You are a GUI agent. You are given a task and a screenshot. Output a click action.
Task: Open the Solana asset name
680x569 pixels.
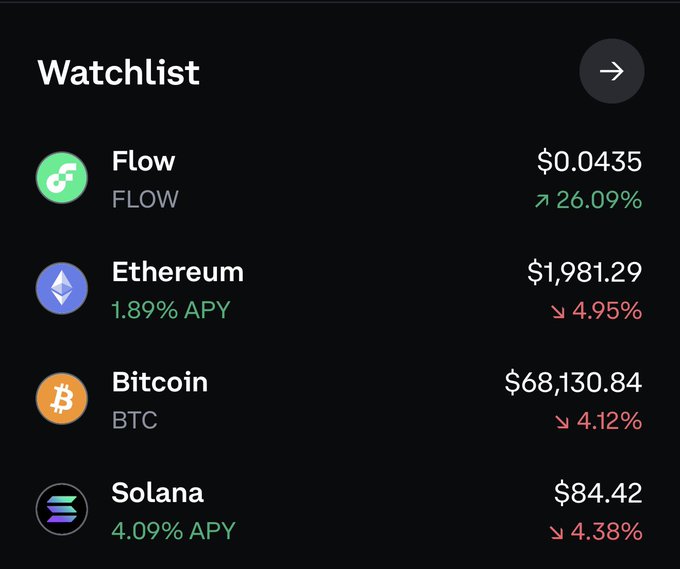[157, 492]
